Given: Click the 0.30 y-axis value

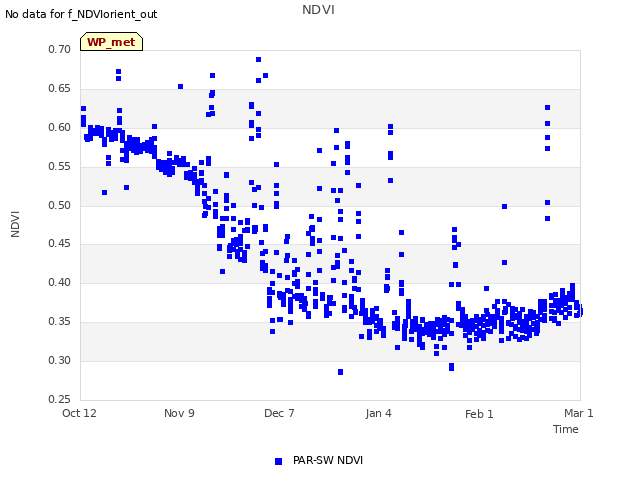Looking at the screenshot, I should pos(60,360).
